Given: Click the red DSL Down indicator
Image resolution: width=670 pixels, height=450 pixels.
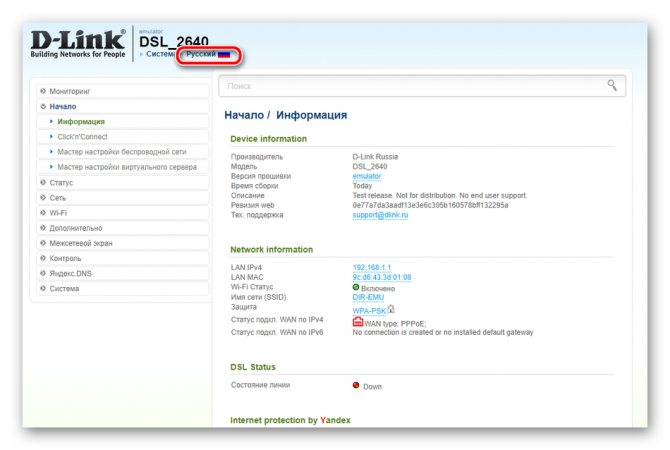Looking at the screenshot, I should [x=356, y=385].
